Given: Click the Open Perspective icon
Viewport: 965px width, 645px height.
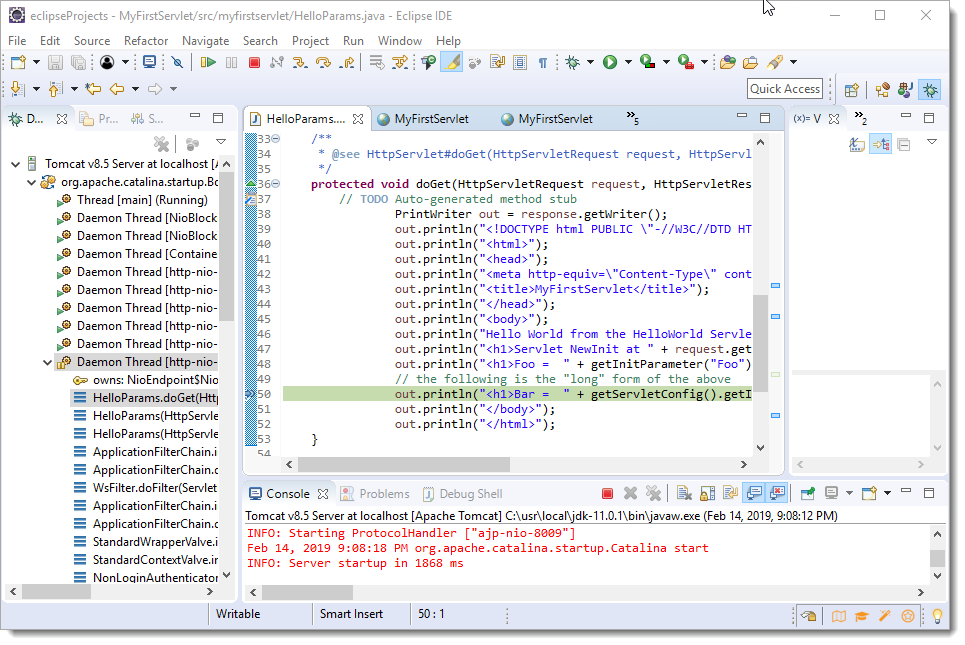Looking at the screenshot, I should coord(852,90).
